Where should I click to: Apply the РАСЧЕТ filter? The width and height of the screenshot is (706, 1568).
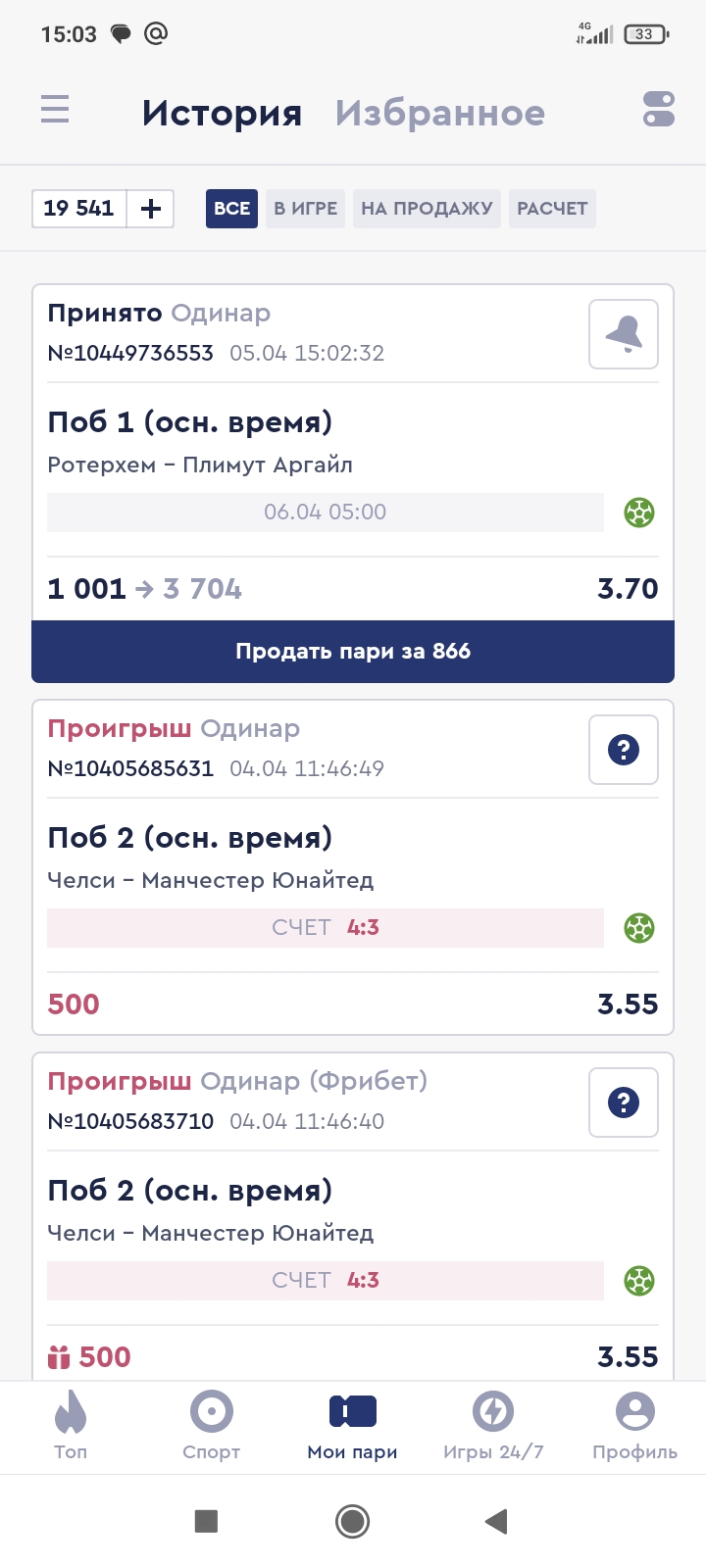[x=552, y=209]
